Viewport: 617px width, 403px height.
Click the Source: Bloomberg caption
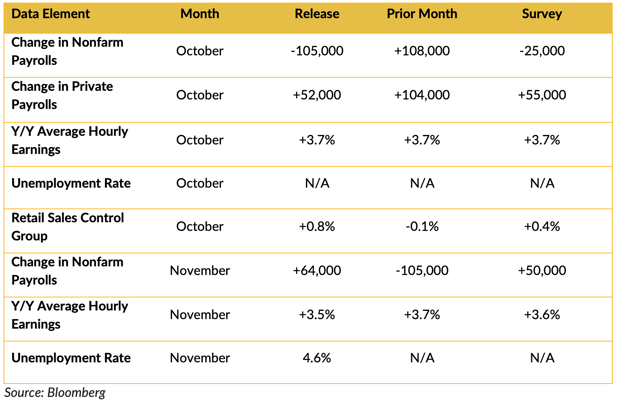pos(55,392)
